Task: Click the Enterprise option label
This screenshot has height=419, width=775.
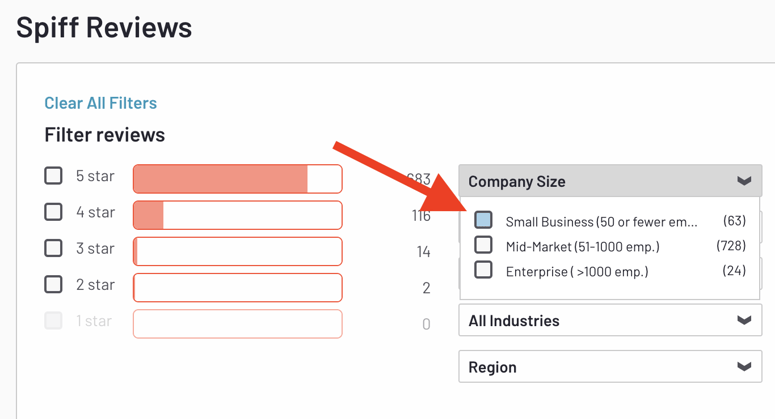Action: pos(576,271)
